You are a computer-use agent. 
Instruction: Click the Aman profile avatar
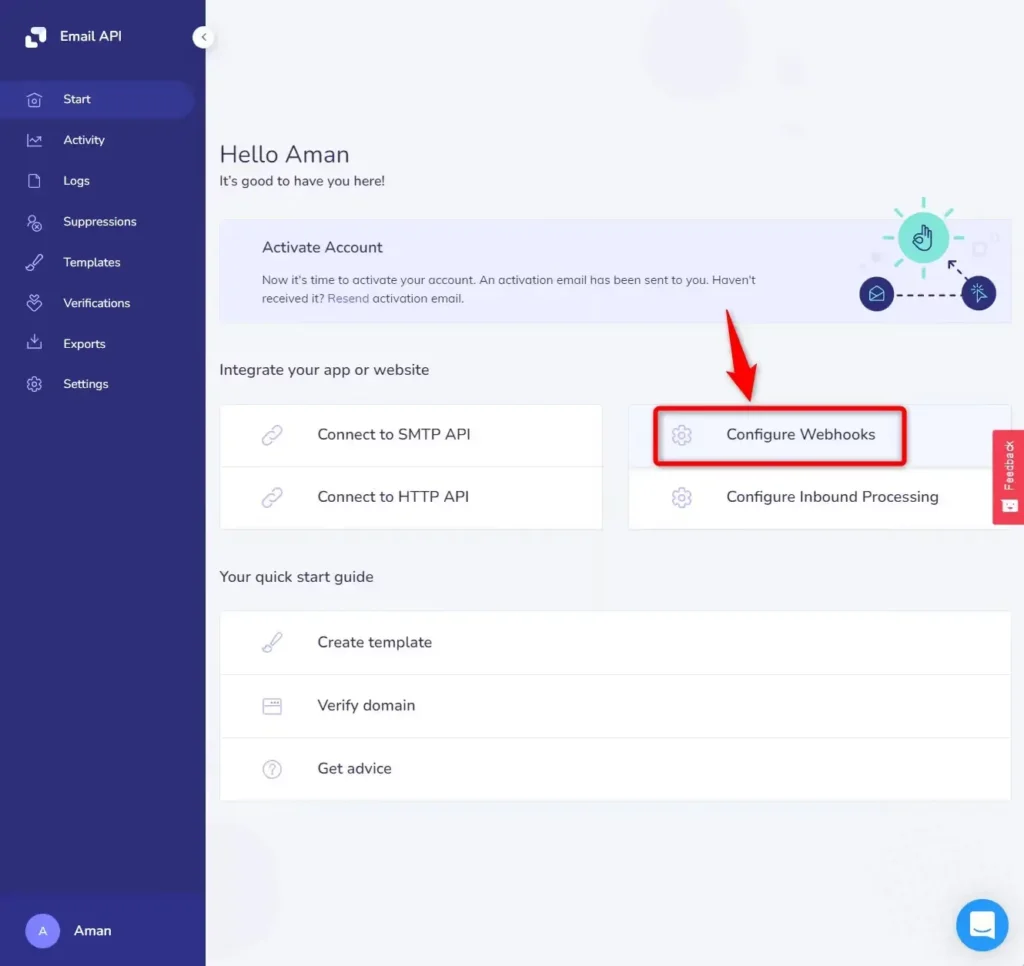point(42,930)
